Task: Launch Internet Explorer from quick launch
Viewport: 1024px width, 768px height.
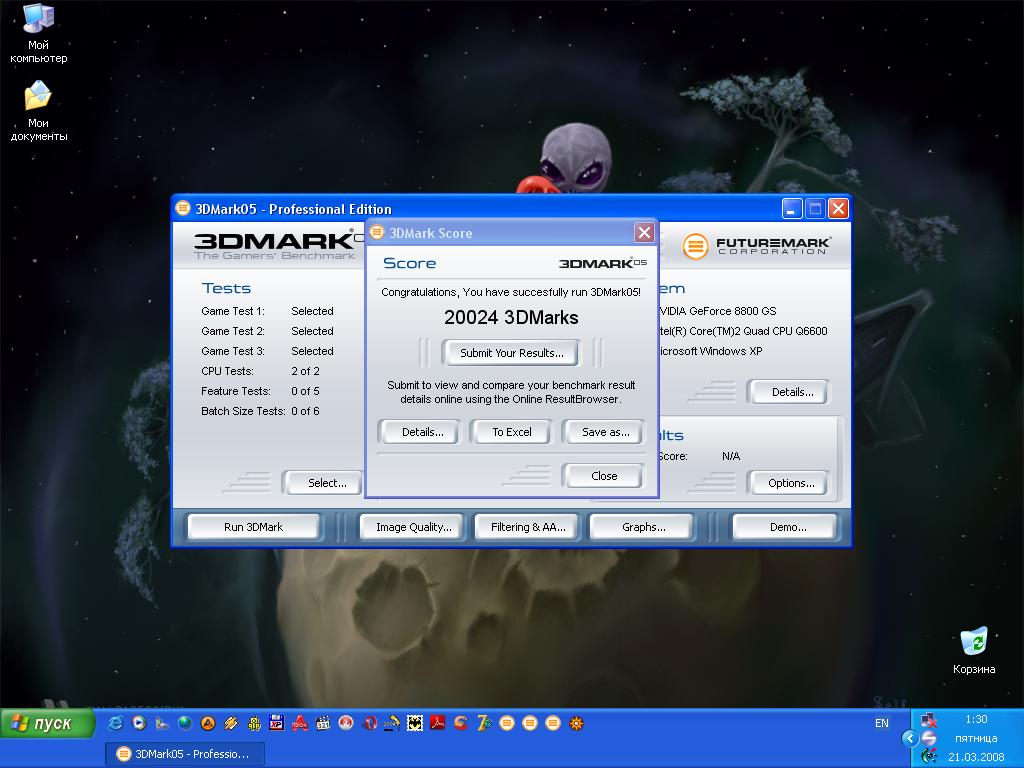Action: coord(116,723)
